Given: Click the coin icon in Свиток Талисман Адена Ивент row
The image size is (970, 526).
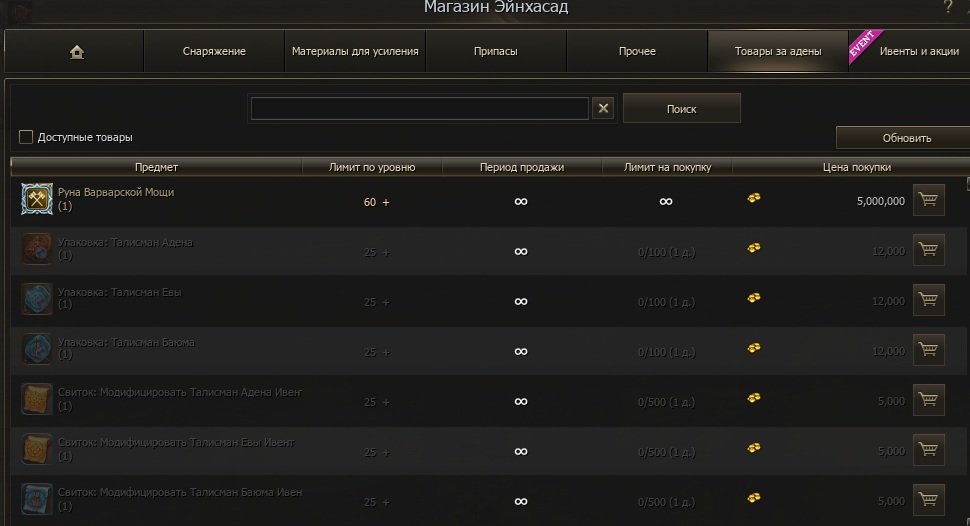Looking at the screenshot, I should 753,399.
